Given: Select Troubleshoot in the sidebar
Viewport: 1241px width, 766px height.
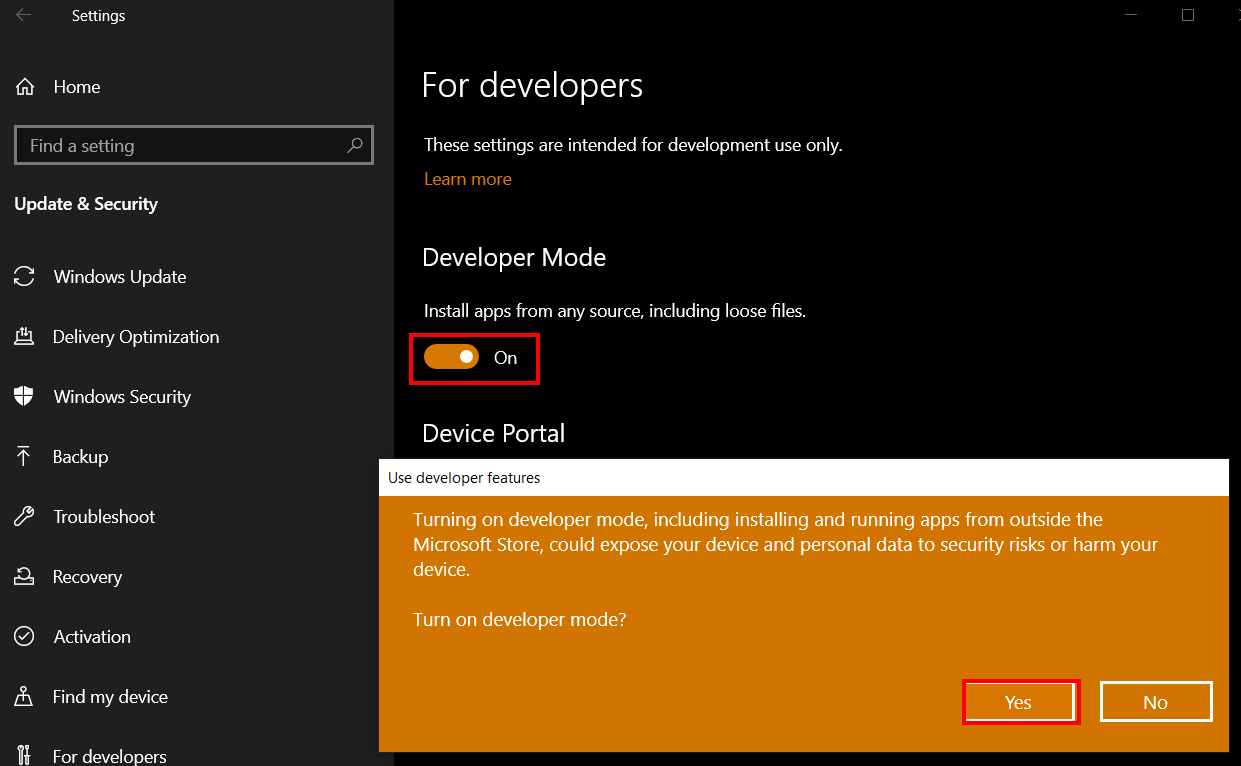Looking at the screenshot, I should (104, 517).
